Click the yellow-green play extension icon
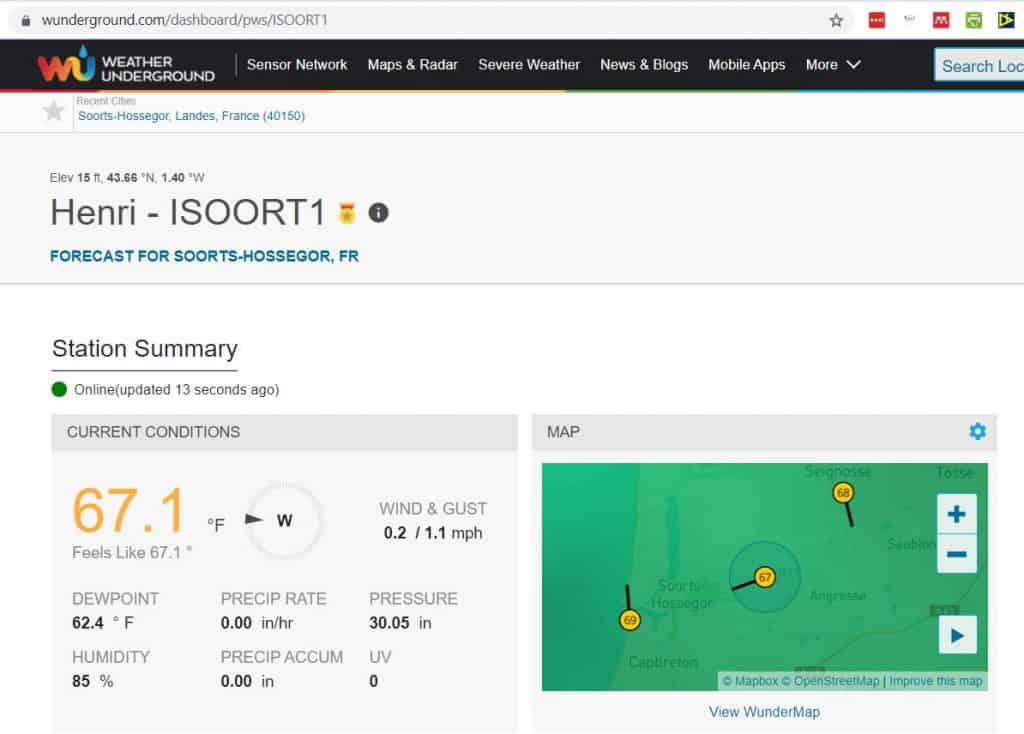The image size is (1024, 734). coord(1006,20)
